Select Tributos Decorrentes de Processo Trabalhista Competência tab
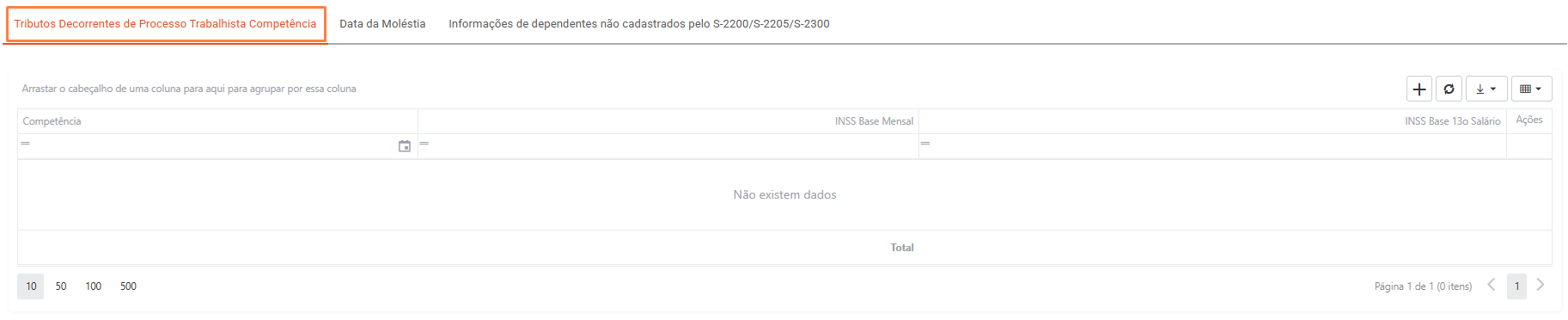The image size is (1568, 320). point(166,23)
